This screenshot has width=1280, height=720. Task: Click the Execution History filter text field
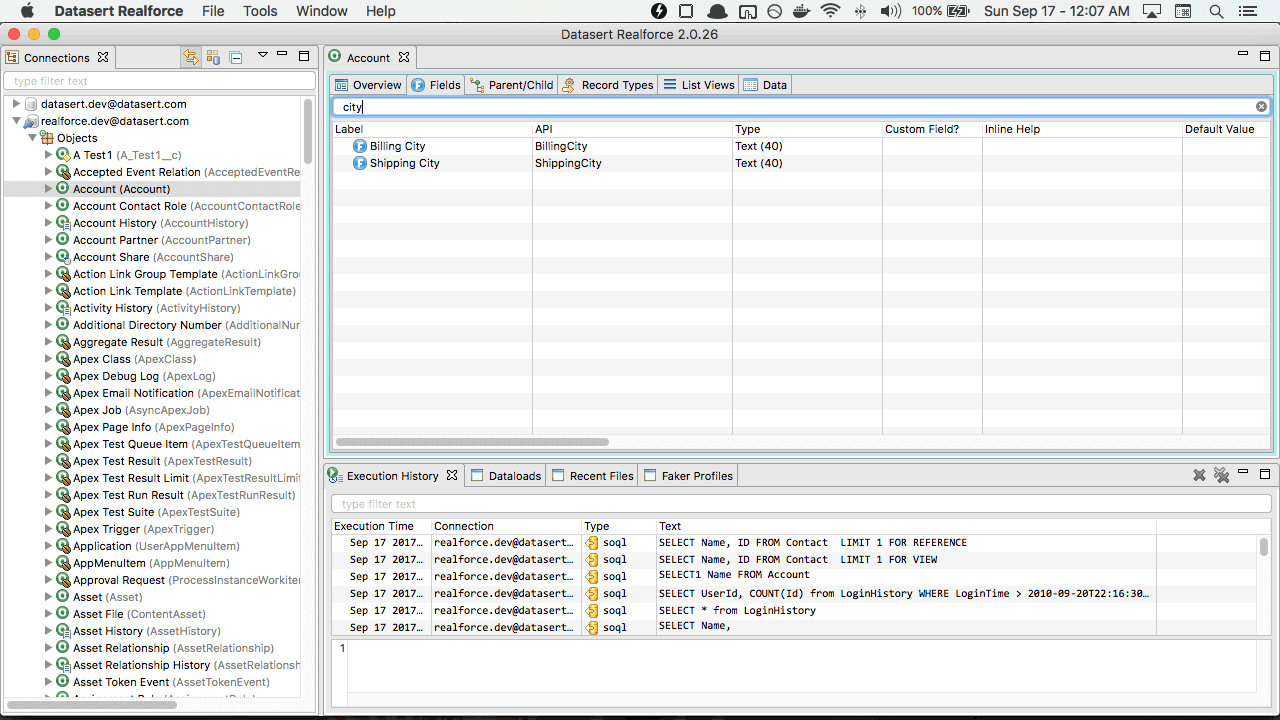800,504
